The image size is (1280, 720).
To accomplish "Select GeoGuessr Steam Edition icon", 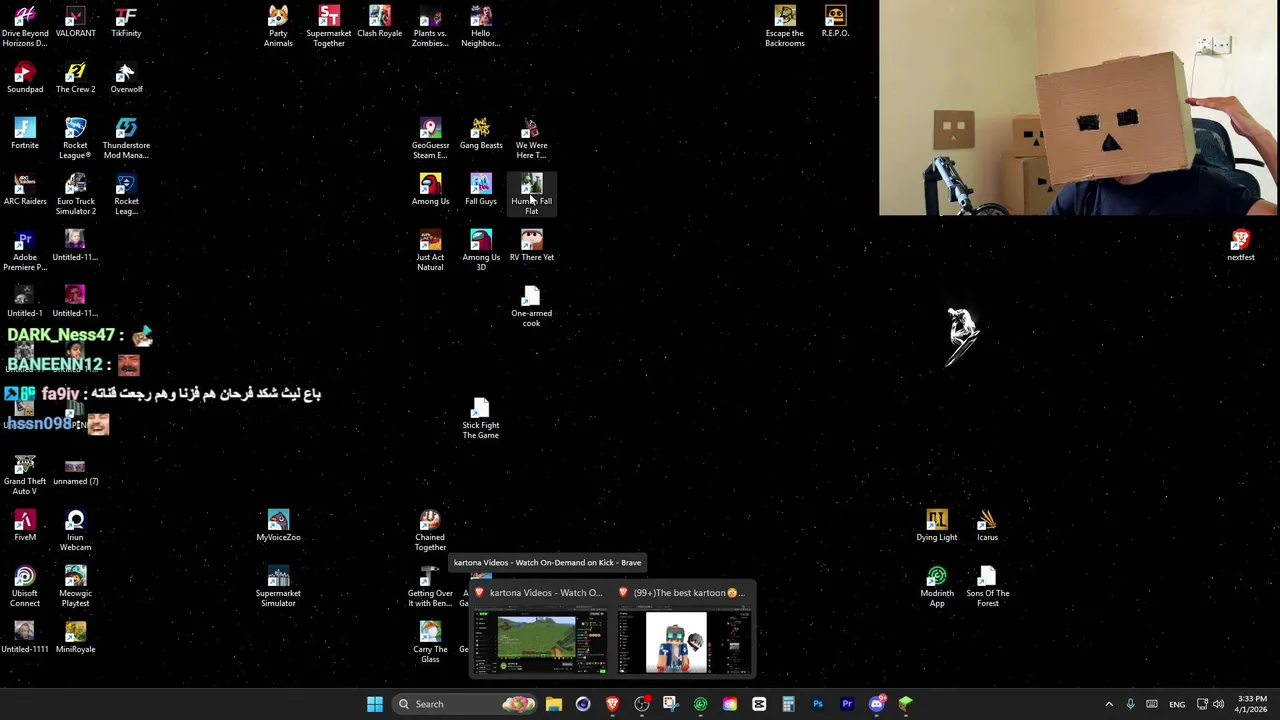I will (430, 139).
